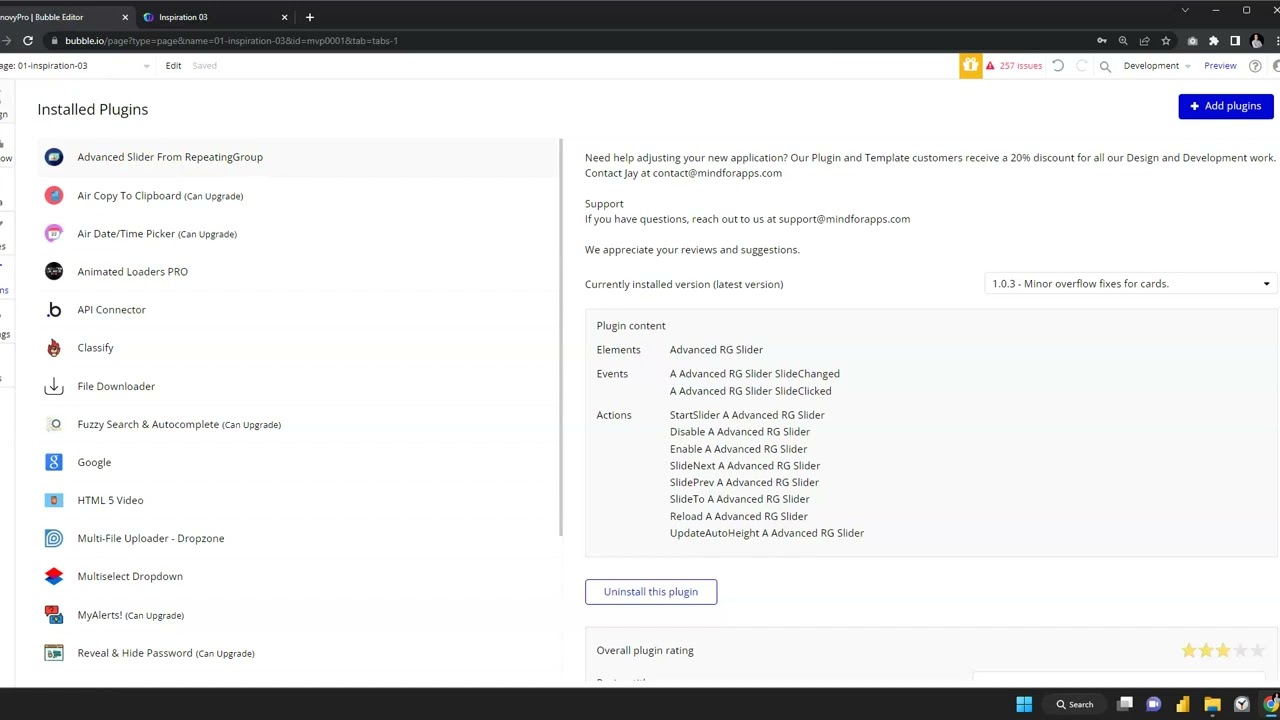Click the File Downloader plugin icon
1280x720 pixels.
pyautogui.click(x=54, y=386)
